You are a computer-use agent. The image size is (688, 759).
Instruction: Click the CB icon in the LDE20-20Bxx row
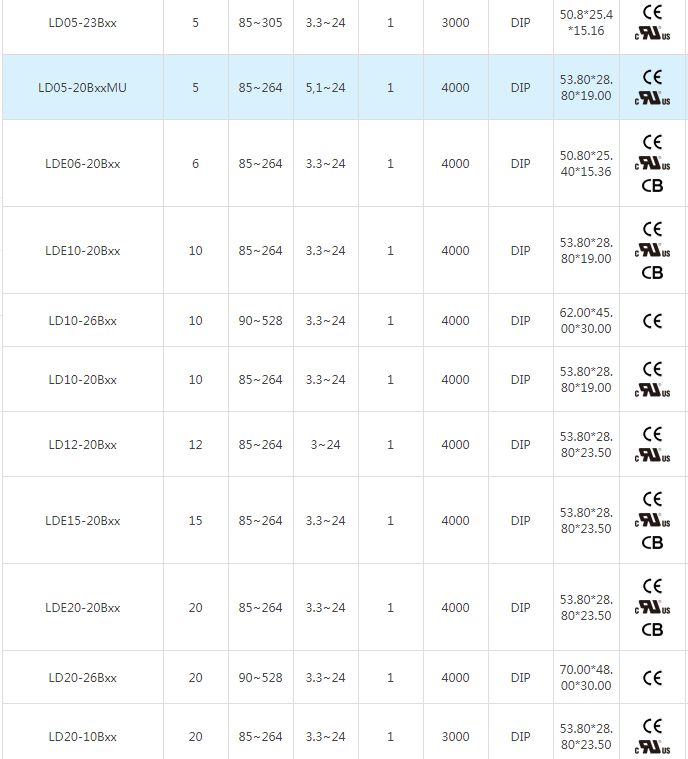pyautogui.click(x=652, y=629)
